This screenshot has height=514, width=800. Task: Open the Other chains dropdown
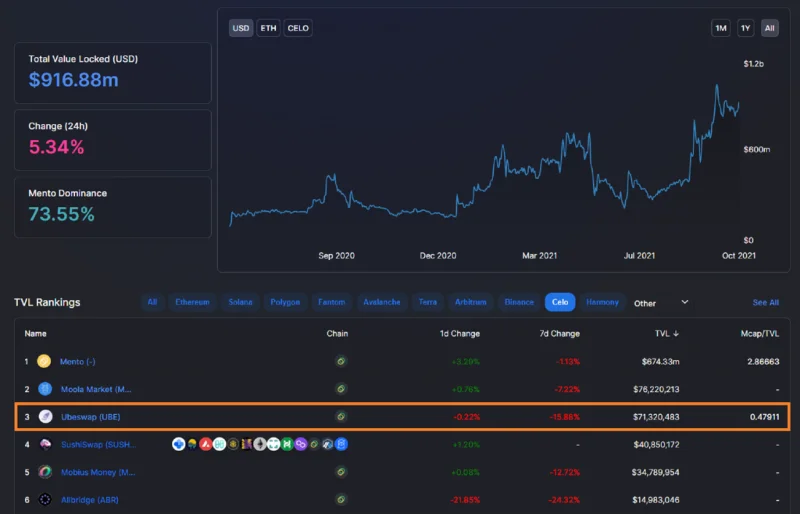click(x=661, y=303)
